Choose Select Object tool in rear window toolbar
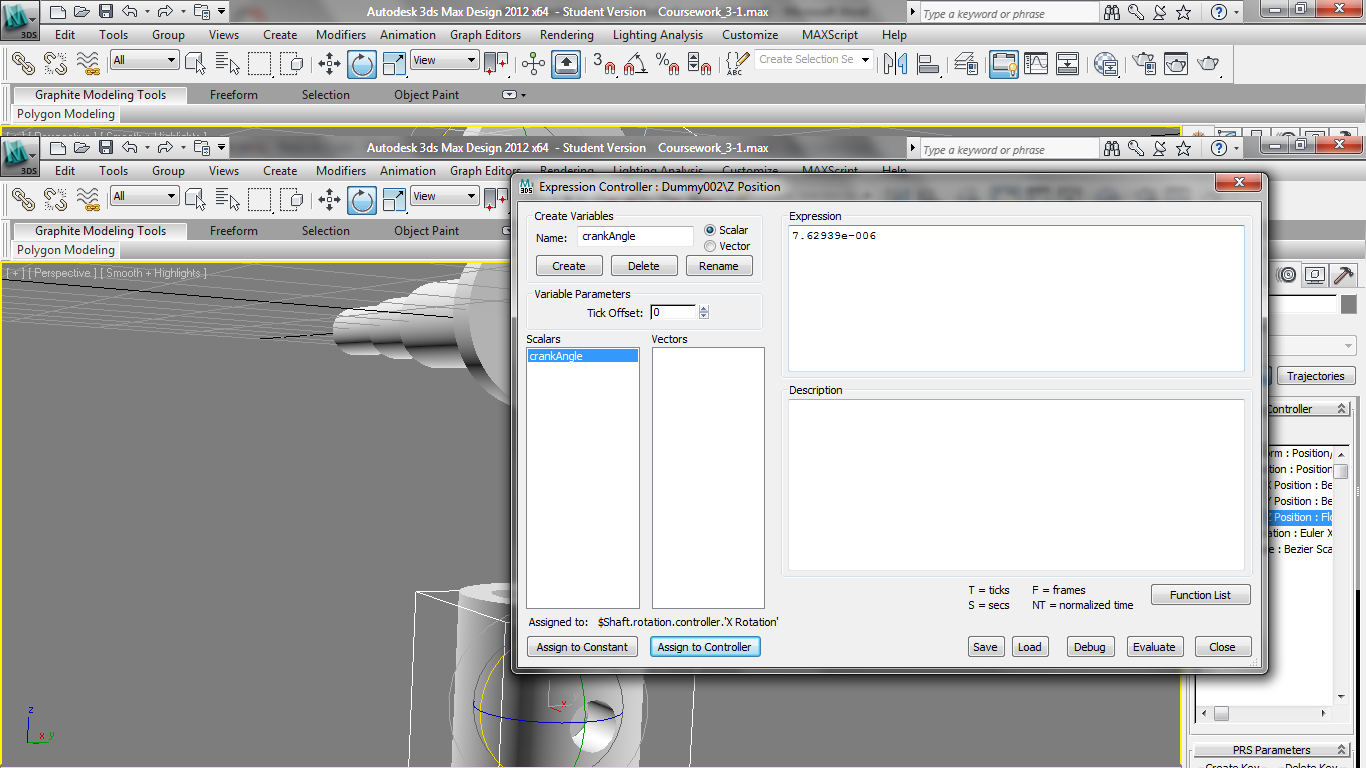 tap(196, 63)
